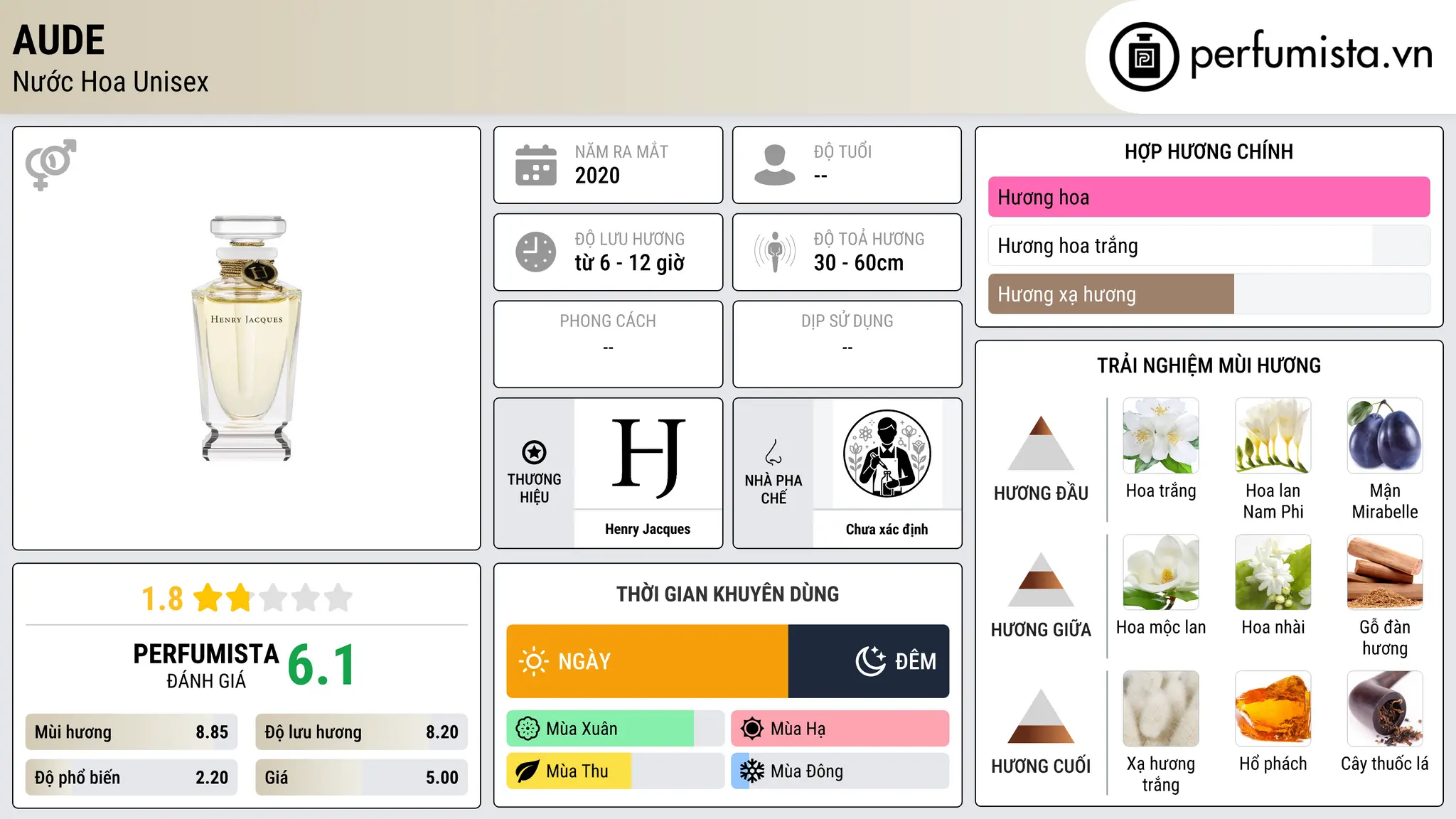Viewport: 1456px width, 819px height.
Task: Click the first gold star in the rating
Action: coord(208,598)
